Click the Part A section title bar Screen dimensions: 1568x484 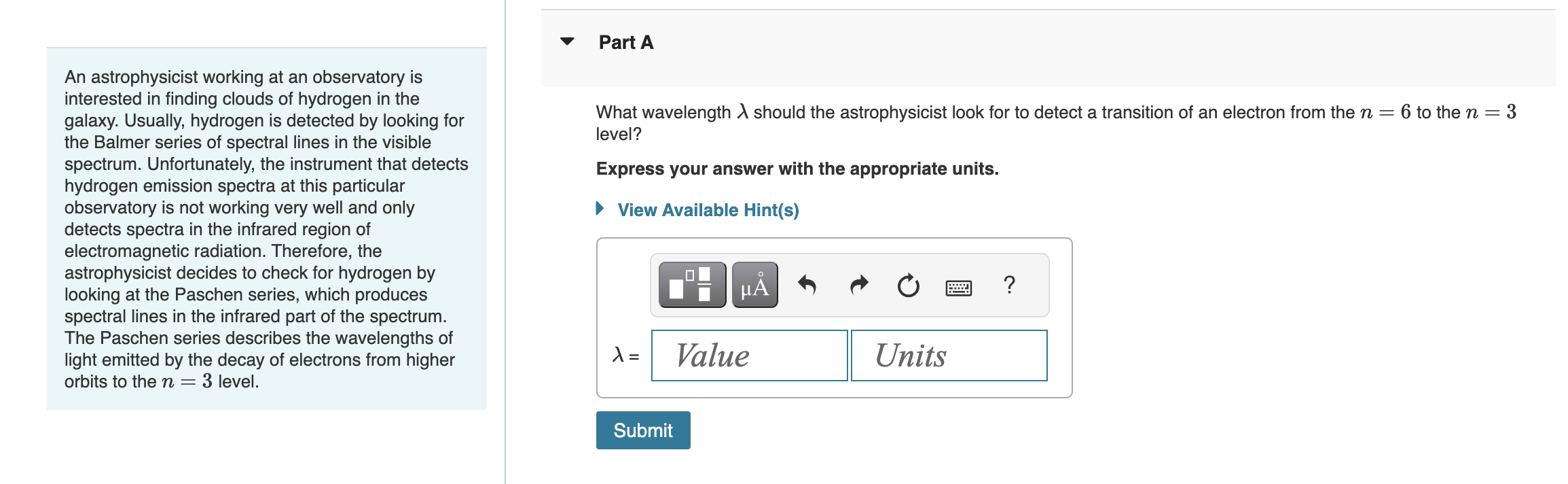815,42
